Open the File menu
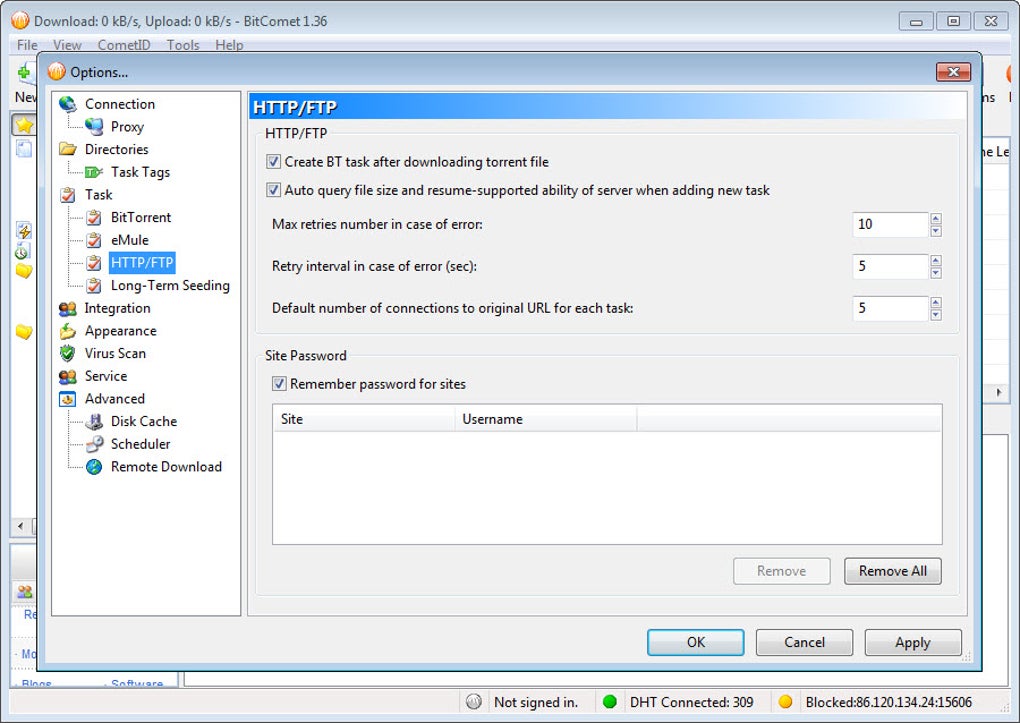This screenshot has width=1020, height=723. coord(27,45)
